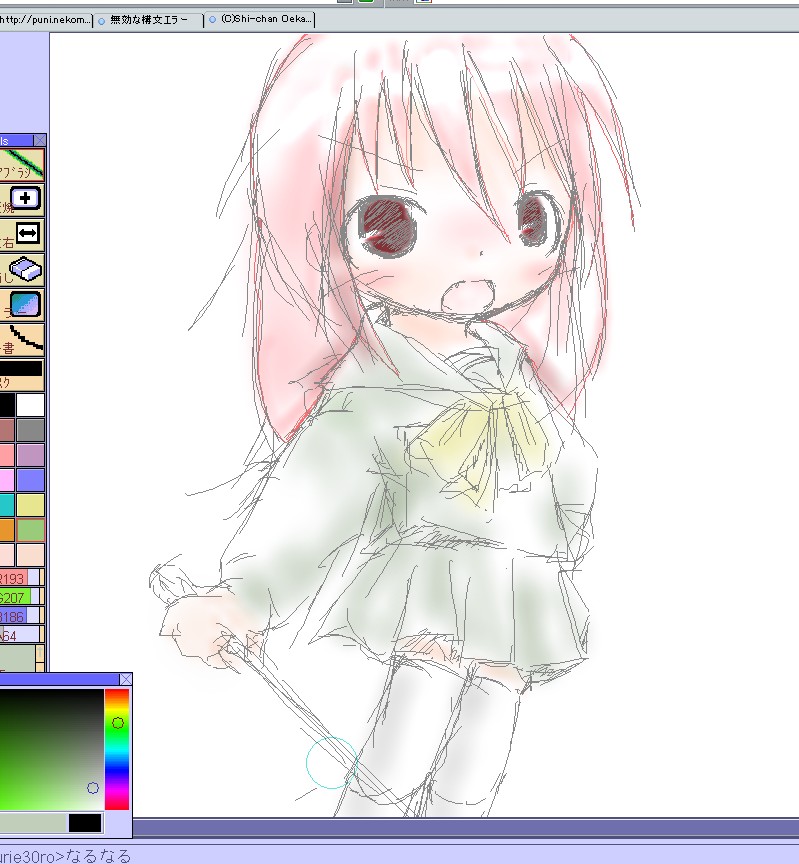The height and width of the screenshot is (864, 799).
Task: Select the airbrush tool with green stroke
Action: pos(22,164)
